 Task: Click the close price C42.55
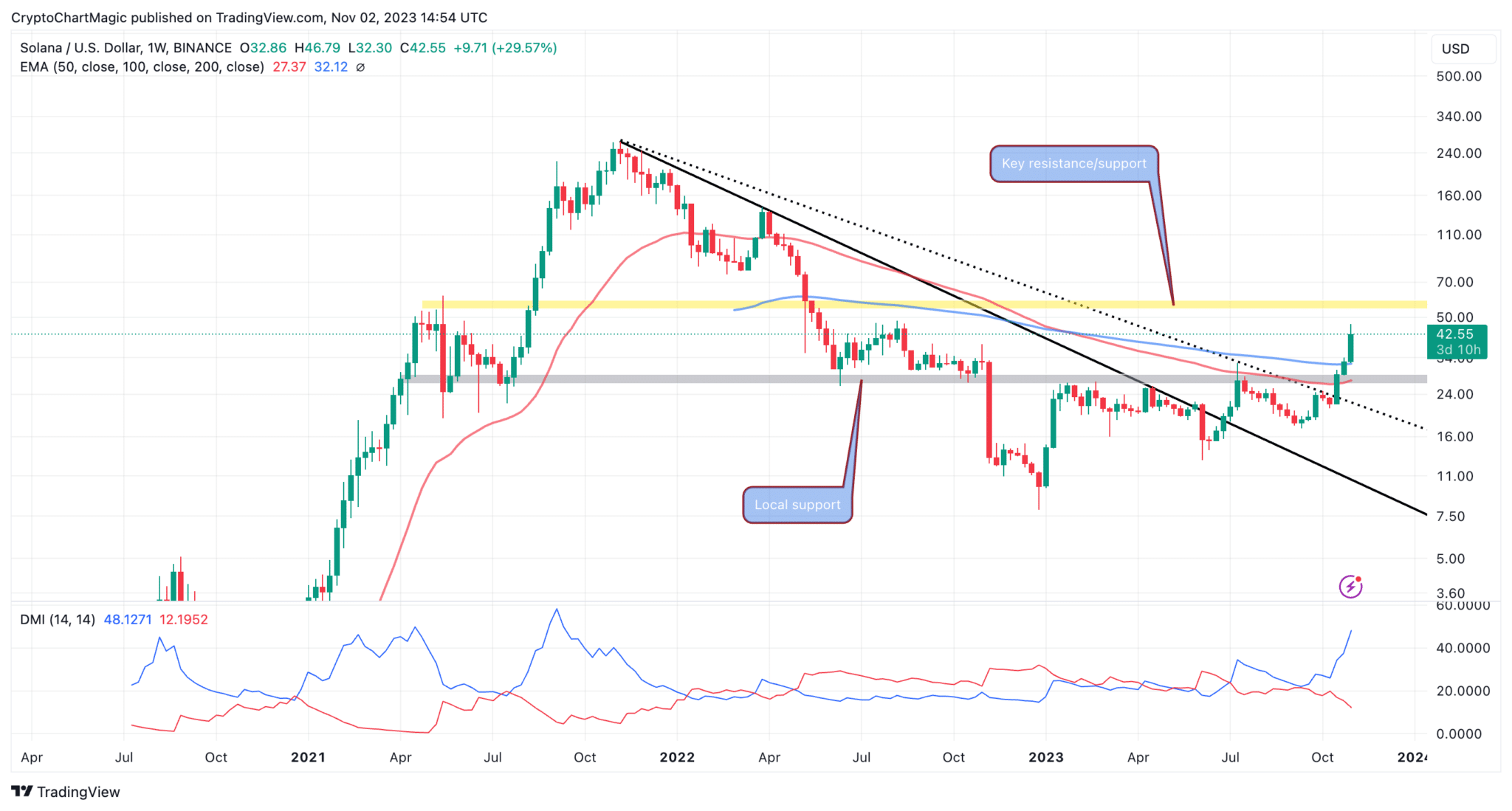(x=423, y=48)
